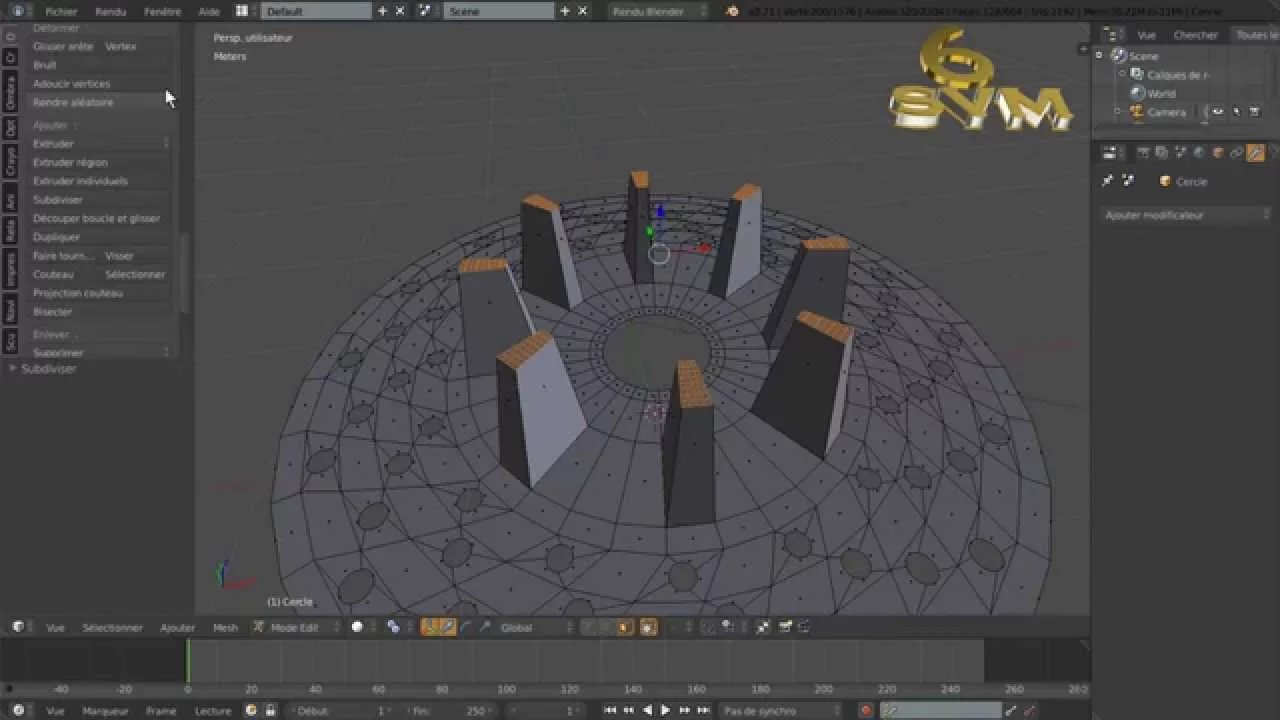
Task: Open the World properties tab icon
Action: pyautogui.click(x=1199, y=153)
